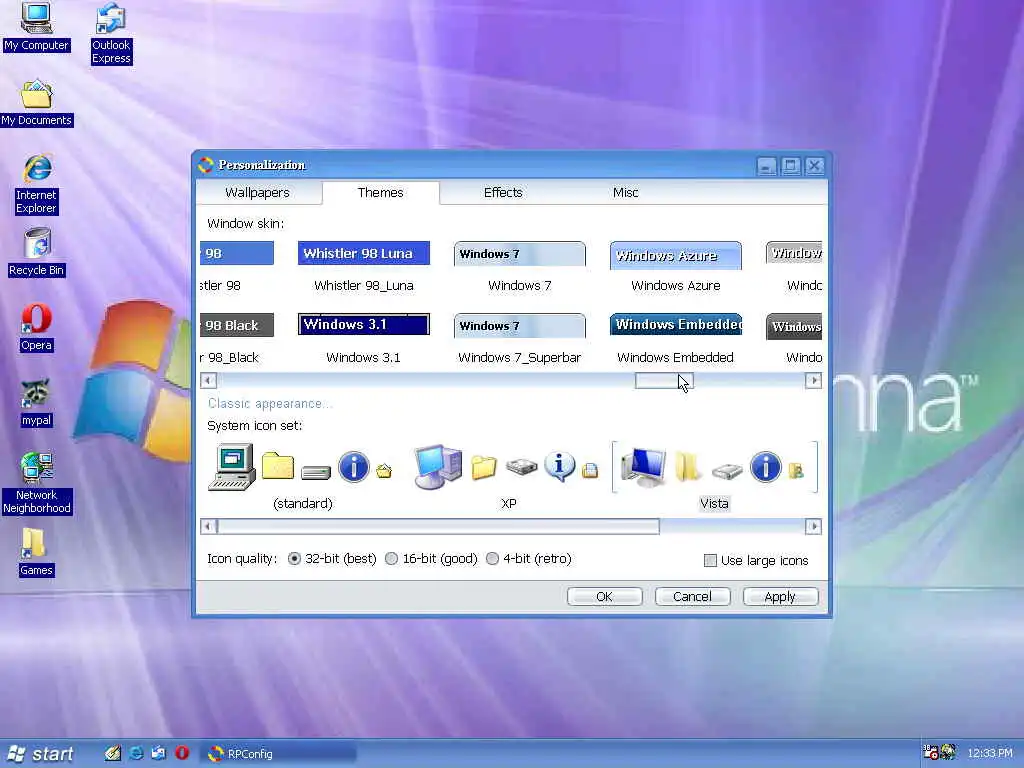Open Classic appearance link
Screen dimensions: 1024x768
pyautogui.click(x=270, y=404)
